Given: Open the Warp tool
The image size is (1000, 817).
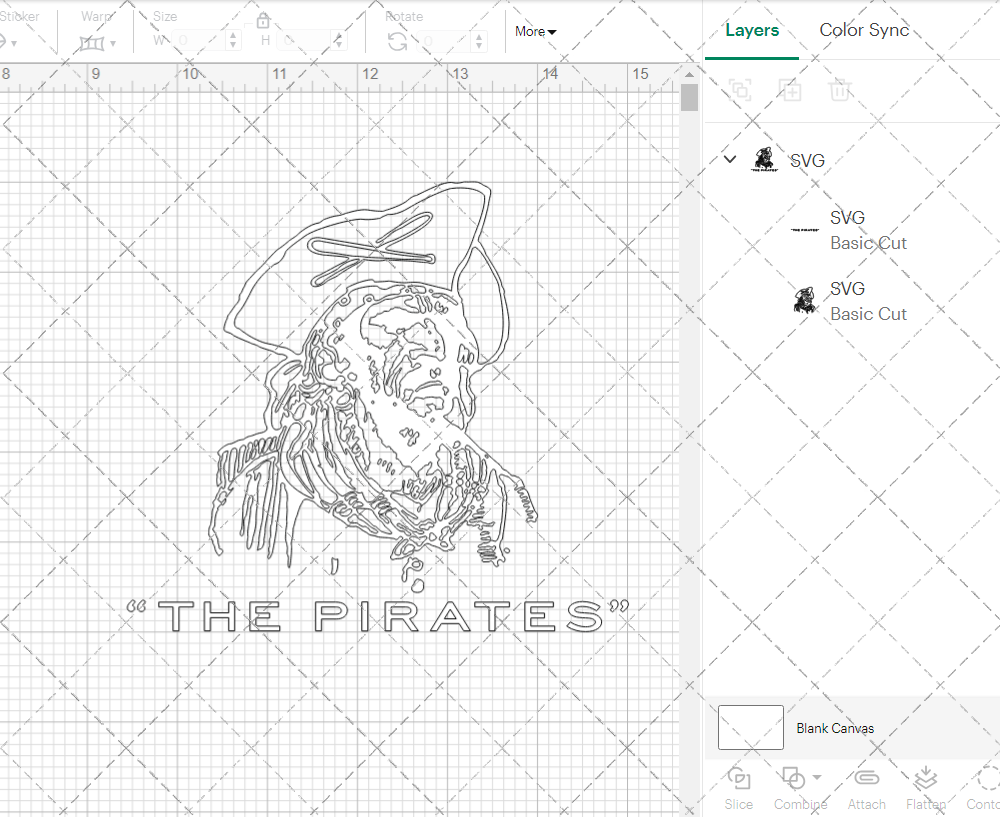Looking at the screenshot, I should [92, 43].
